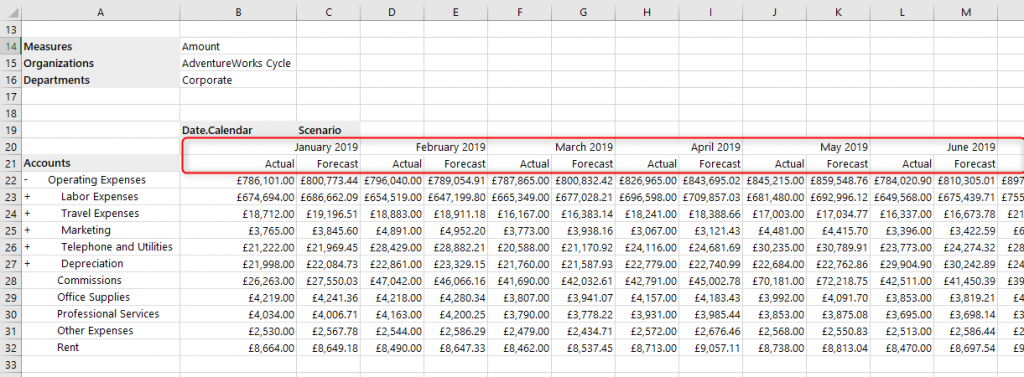Click Actual under January 2019
Viewport: 1024px width, 377px height.
[238, 163]
